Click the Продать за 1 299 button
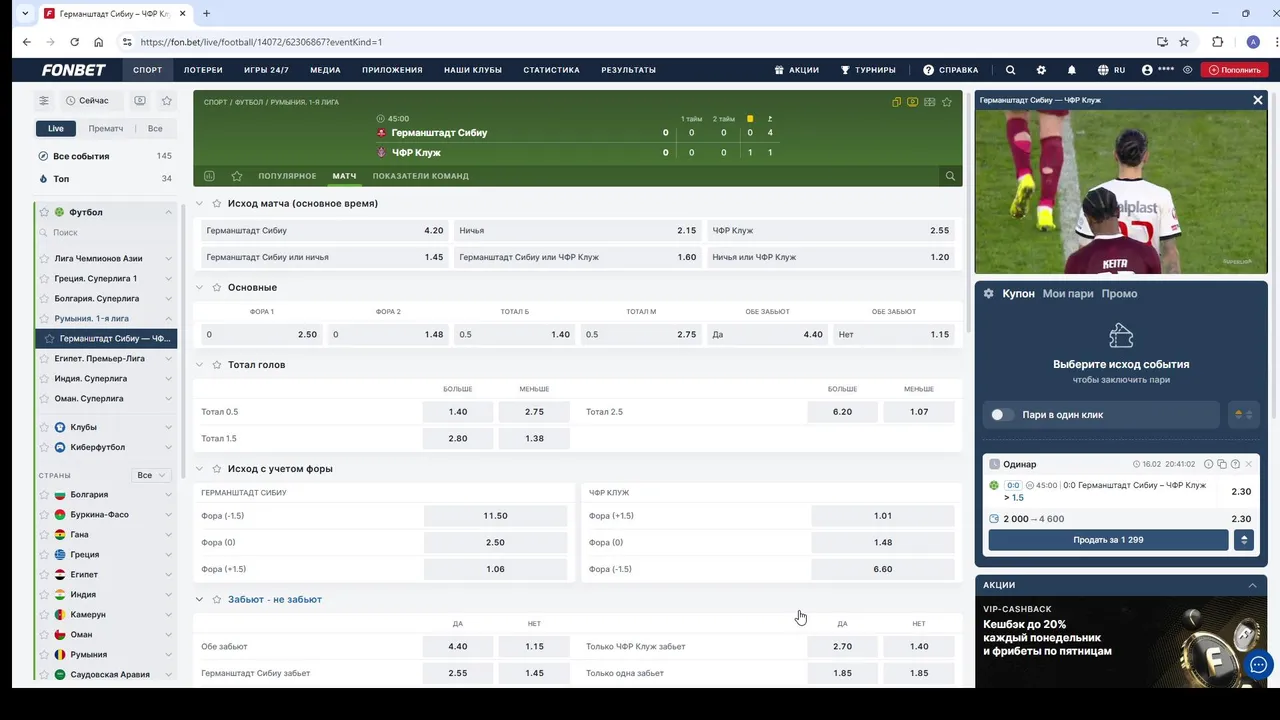This screenshot has width=1280, height=720. 1108,540
